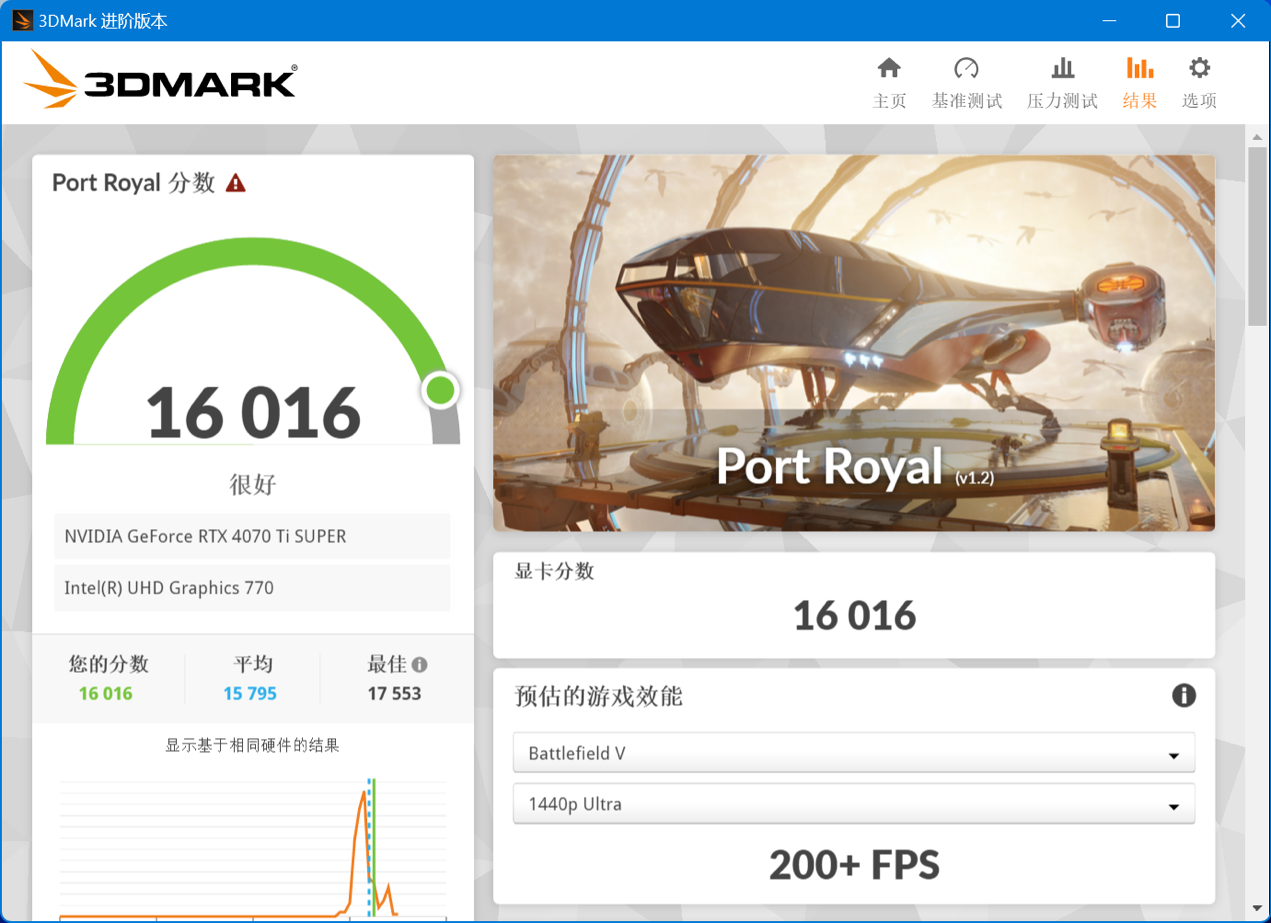Viewport: 1271px width, 923px height.
Task: Click the scrollbar up arrow
Action: point(1258,136)
